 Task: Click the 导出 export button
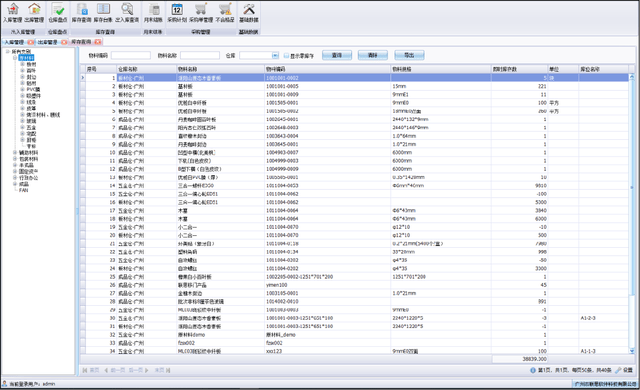tap(409, 55)
